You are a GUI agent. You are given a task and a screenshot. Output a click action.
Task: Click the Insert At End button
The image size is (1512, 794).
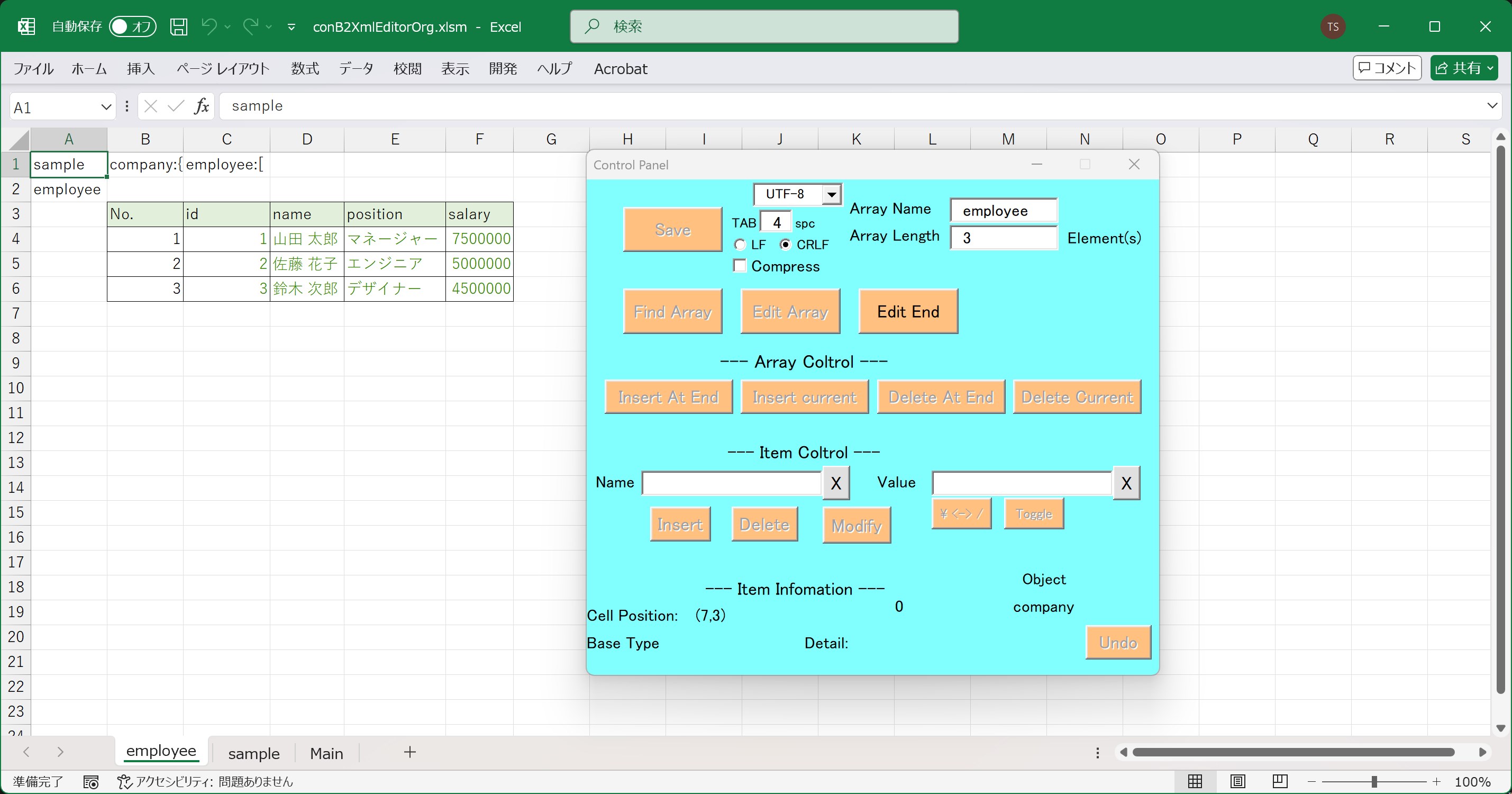click(669, 397)
